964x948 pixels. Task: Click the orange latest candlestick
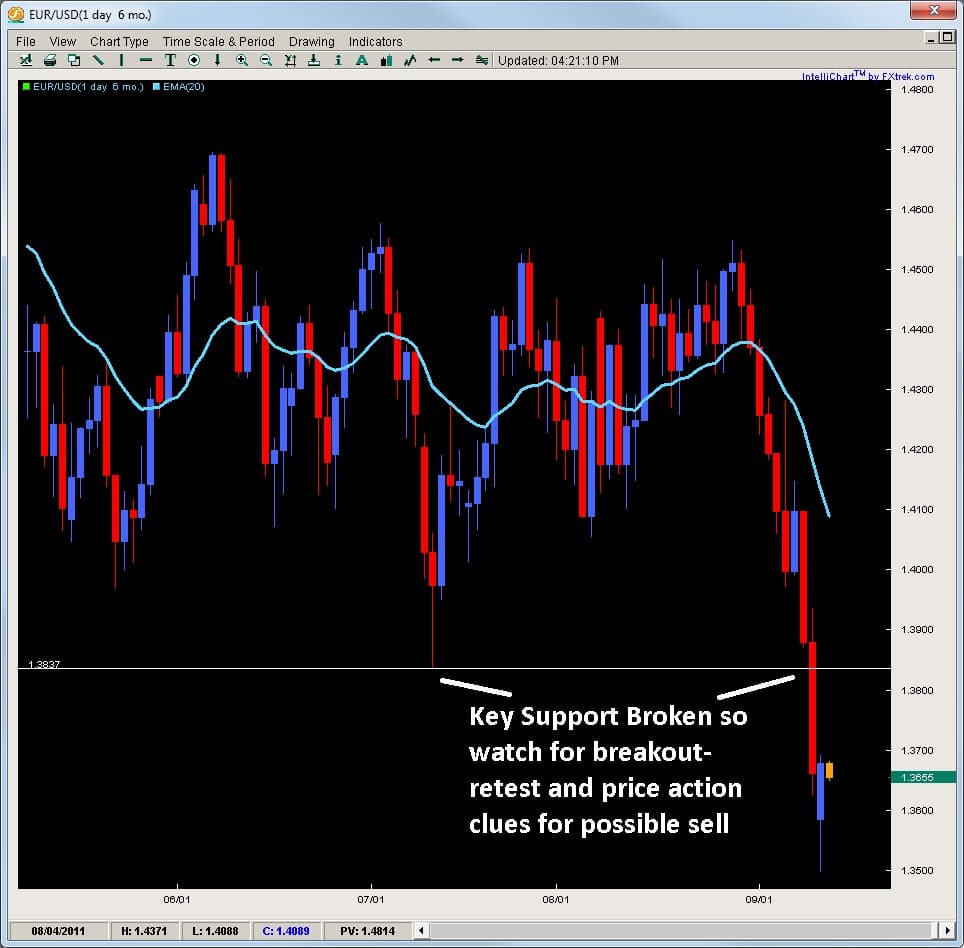point(829,770)
